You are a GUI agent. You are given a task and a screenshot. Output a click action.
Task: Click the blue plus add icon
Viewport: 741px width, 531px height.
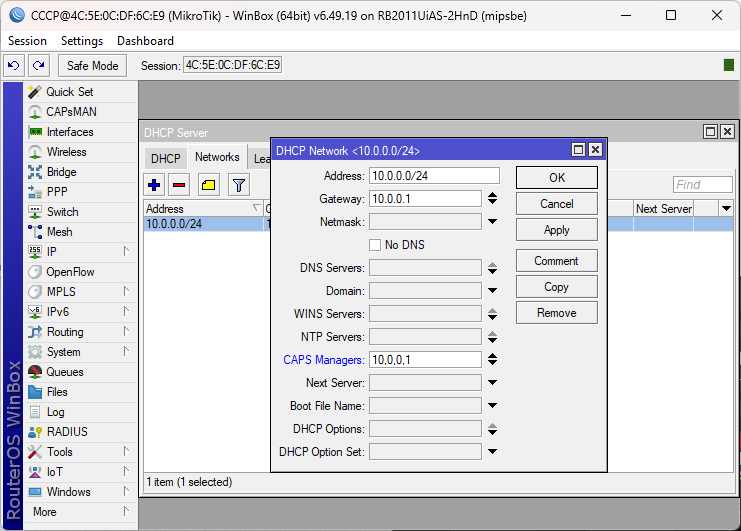[x=154, y=185]
